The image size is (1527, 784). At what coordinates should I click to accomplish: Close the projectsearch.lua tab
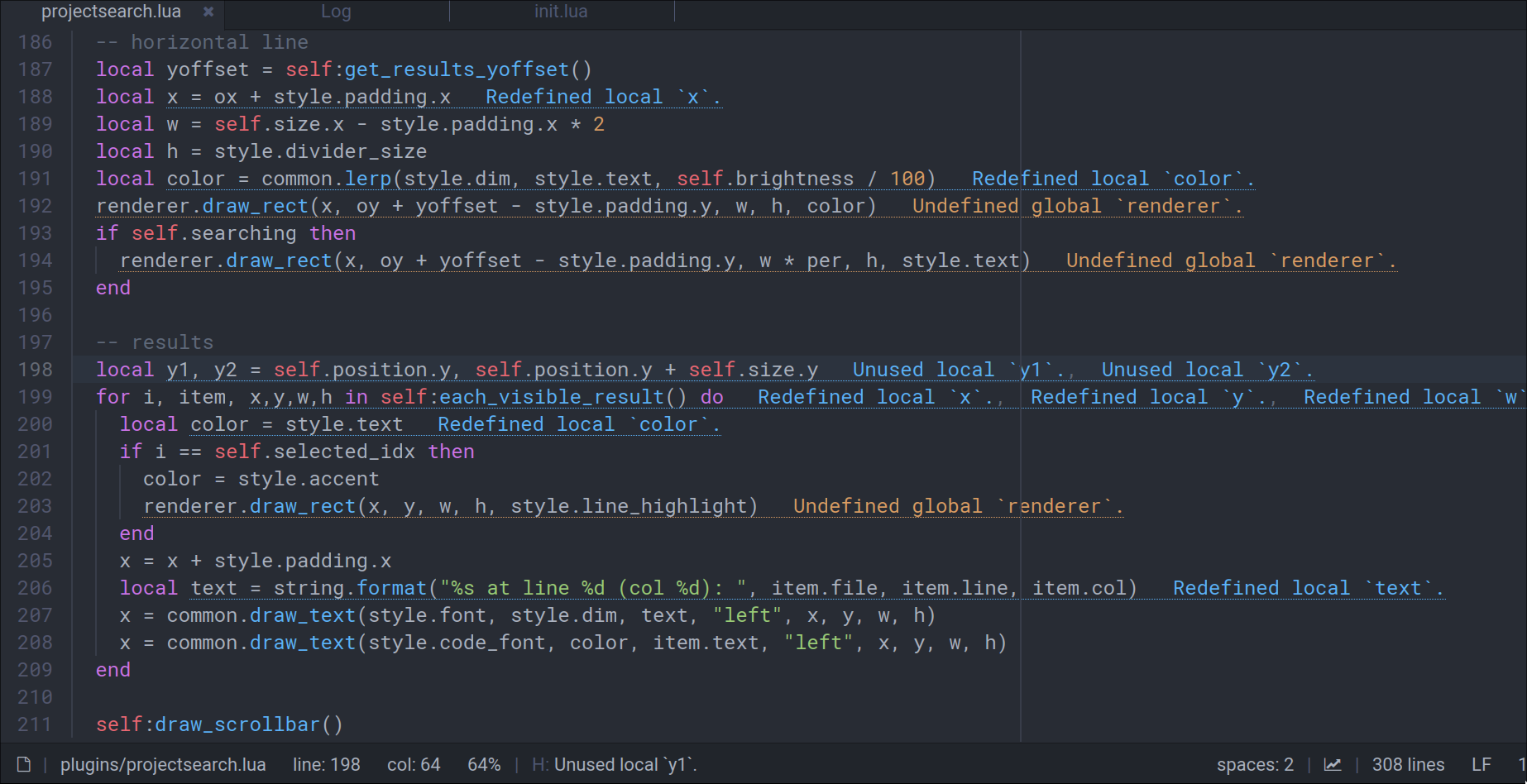[208, 12]
